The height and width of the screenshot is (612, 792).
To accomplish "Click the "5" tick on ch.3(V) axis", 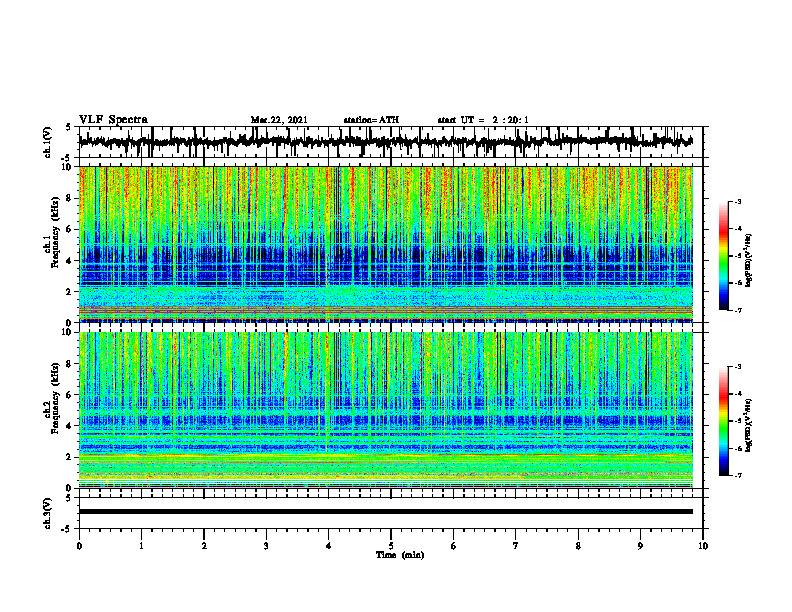I will tap(70, 498).
